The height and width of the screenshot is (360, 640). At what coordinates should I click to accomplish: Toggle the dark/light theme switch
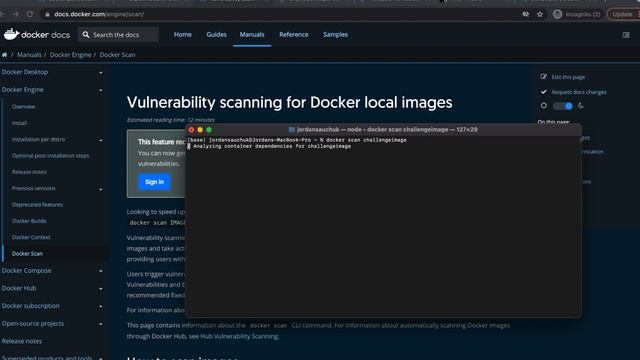coord(562,106)
